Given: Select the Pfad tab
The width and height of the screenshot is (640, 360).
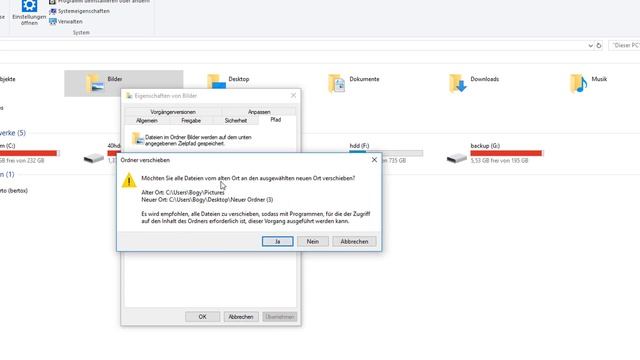Looking at the screenshot, I should tap(276, 120).
